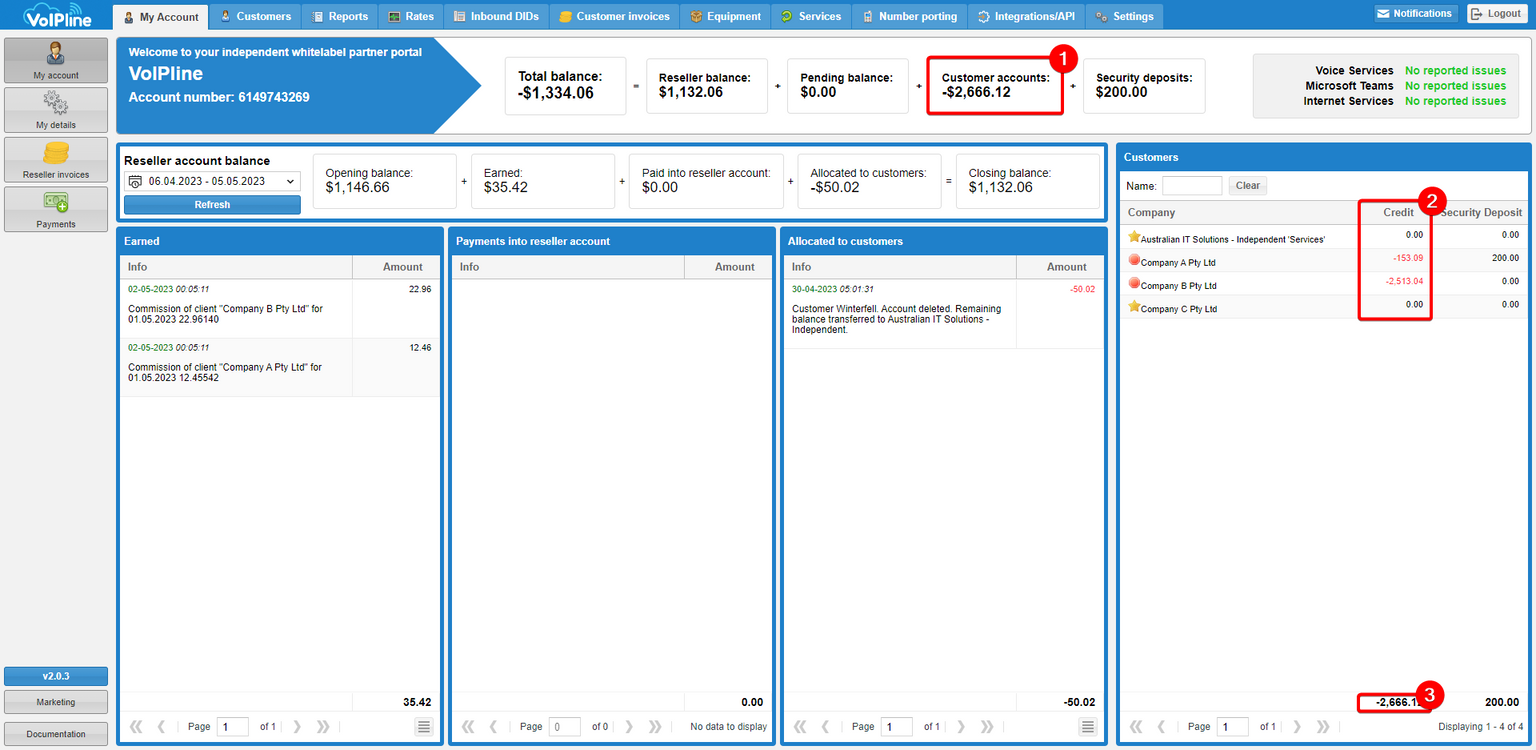Click red status icon for Company B

[1134, 284]
